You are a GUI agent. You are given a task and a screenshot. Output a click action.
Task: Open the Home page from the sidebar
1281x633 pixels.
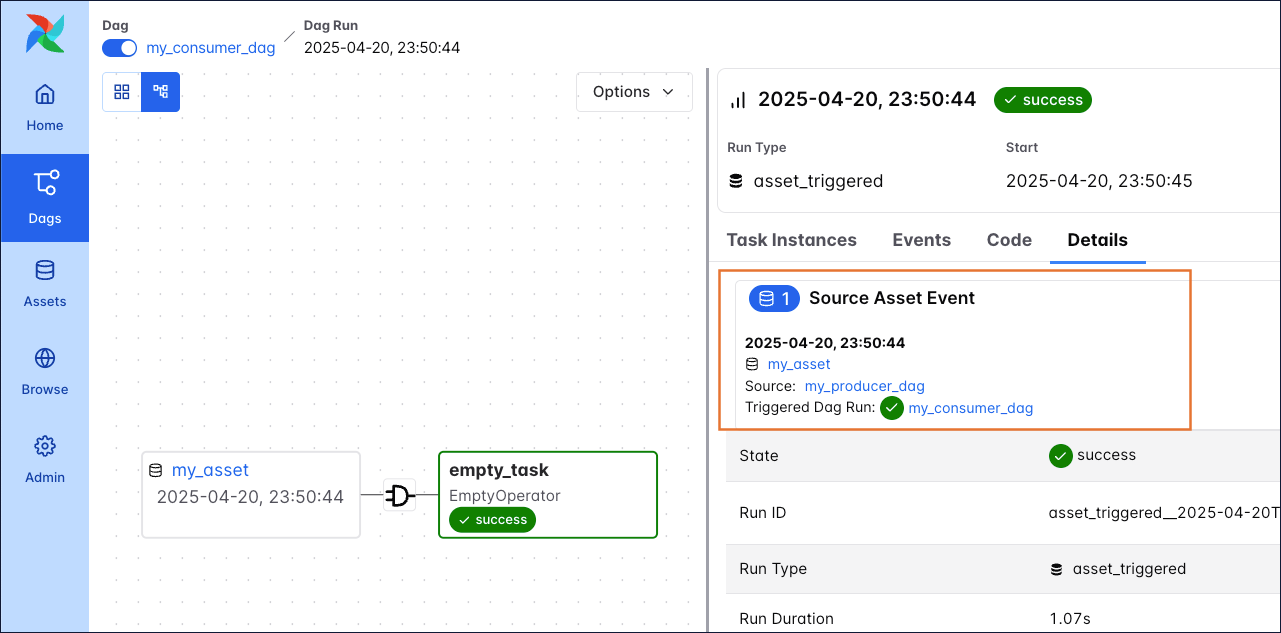click(44, 103)
